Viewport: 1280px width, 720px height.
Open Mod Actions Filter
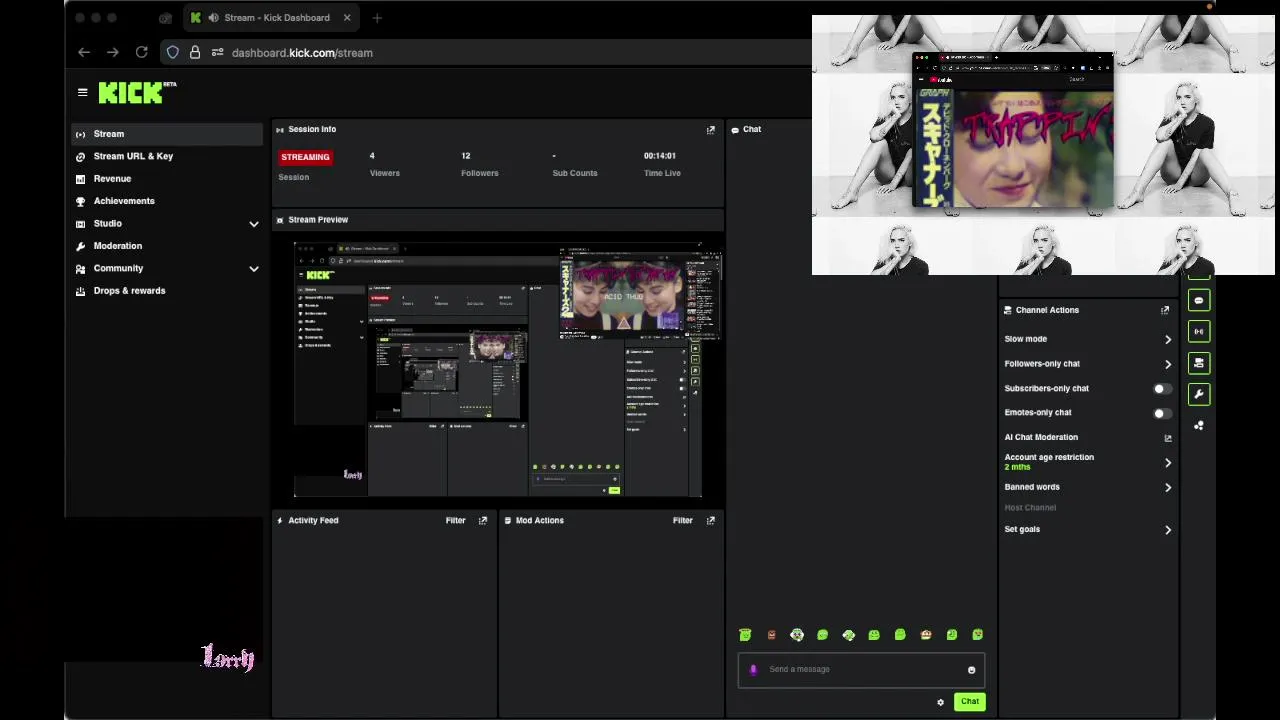(x=683, y=521)
